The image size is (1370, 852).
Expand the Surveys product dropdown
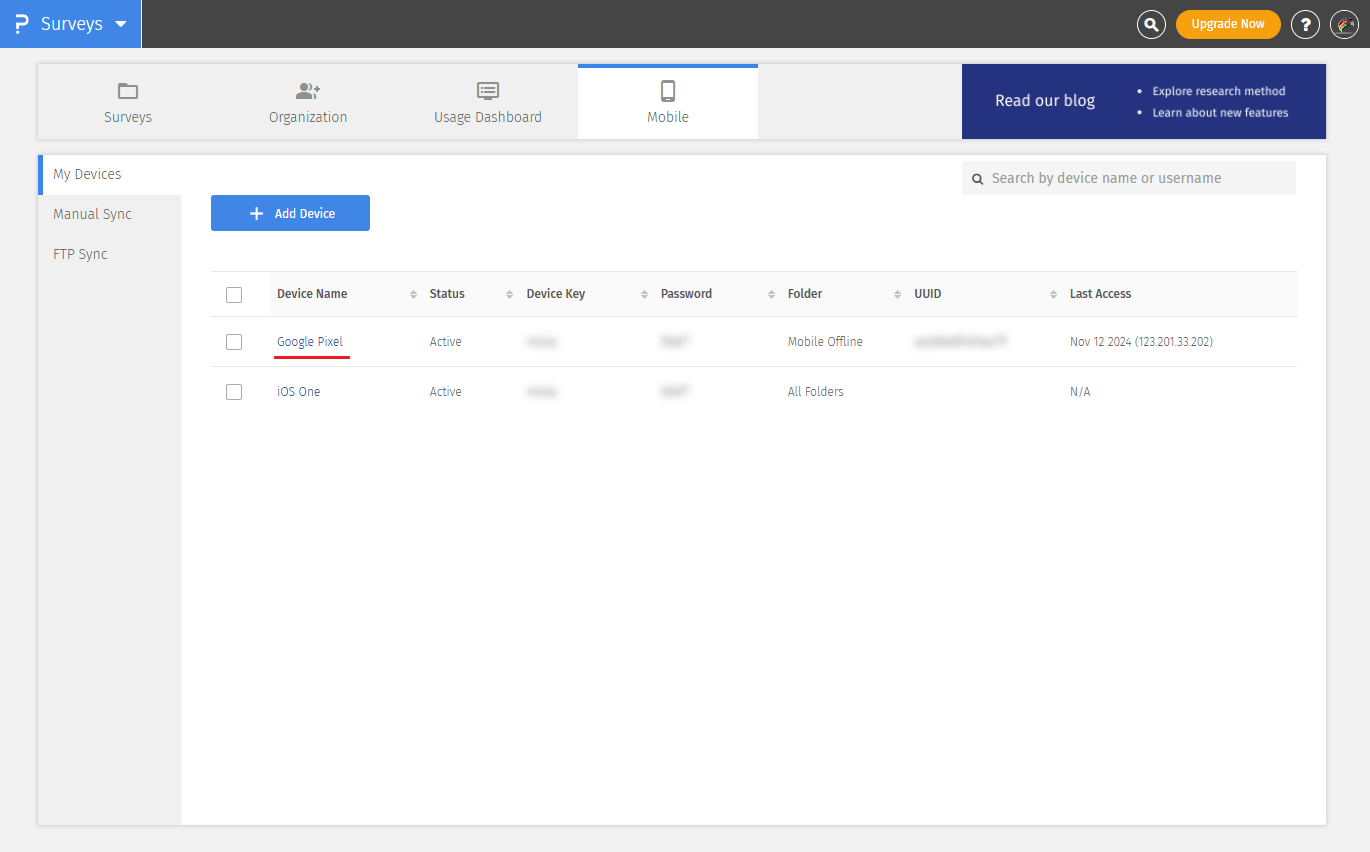(x=121, y=24)
